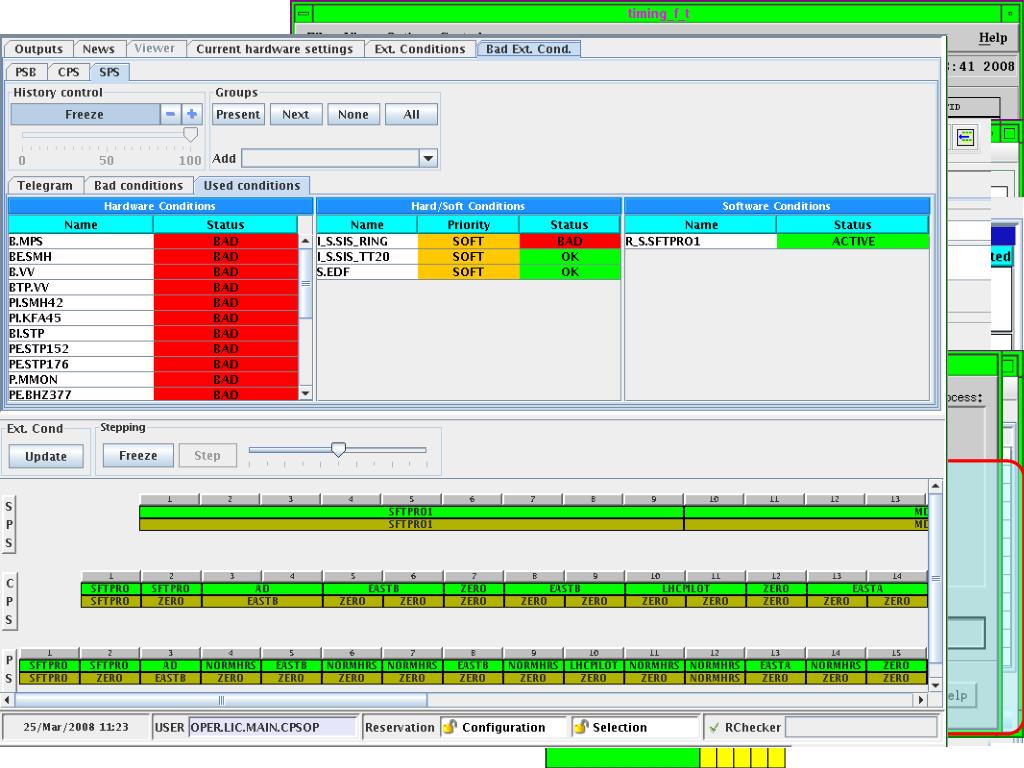Click the Status header in Software Conditions
The width and height of the screenshot is (1024, 768).
tap(852, 225)
